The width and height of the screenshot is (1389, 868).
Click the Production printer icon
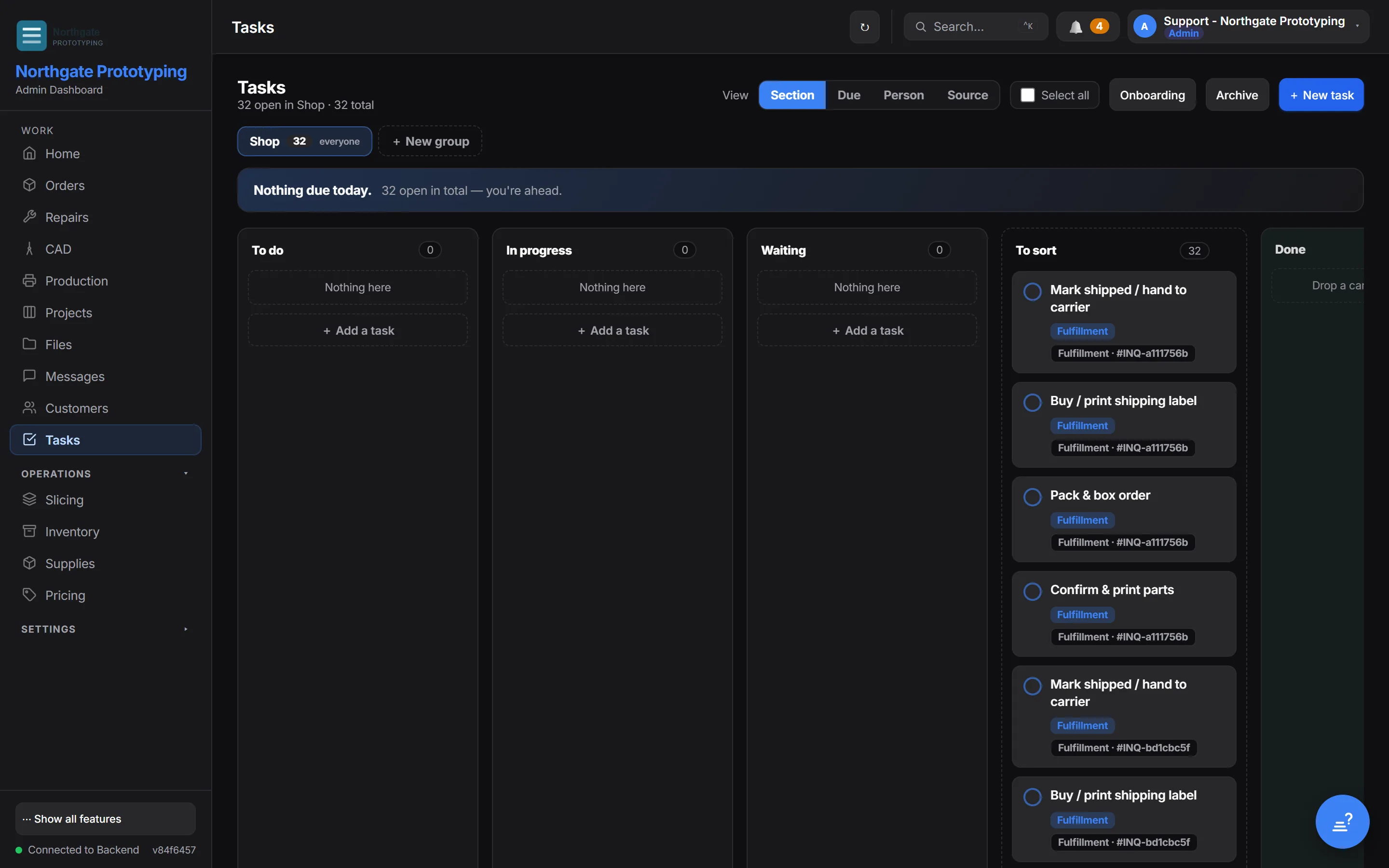29,281
